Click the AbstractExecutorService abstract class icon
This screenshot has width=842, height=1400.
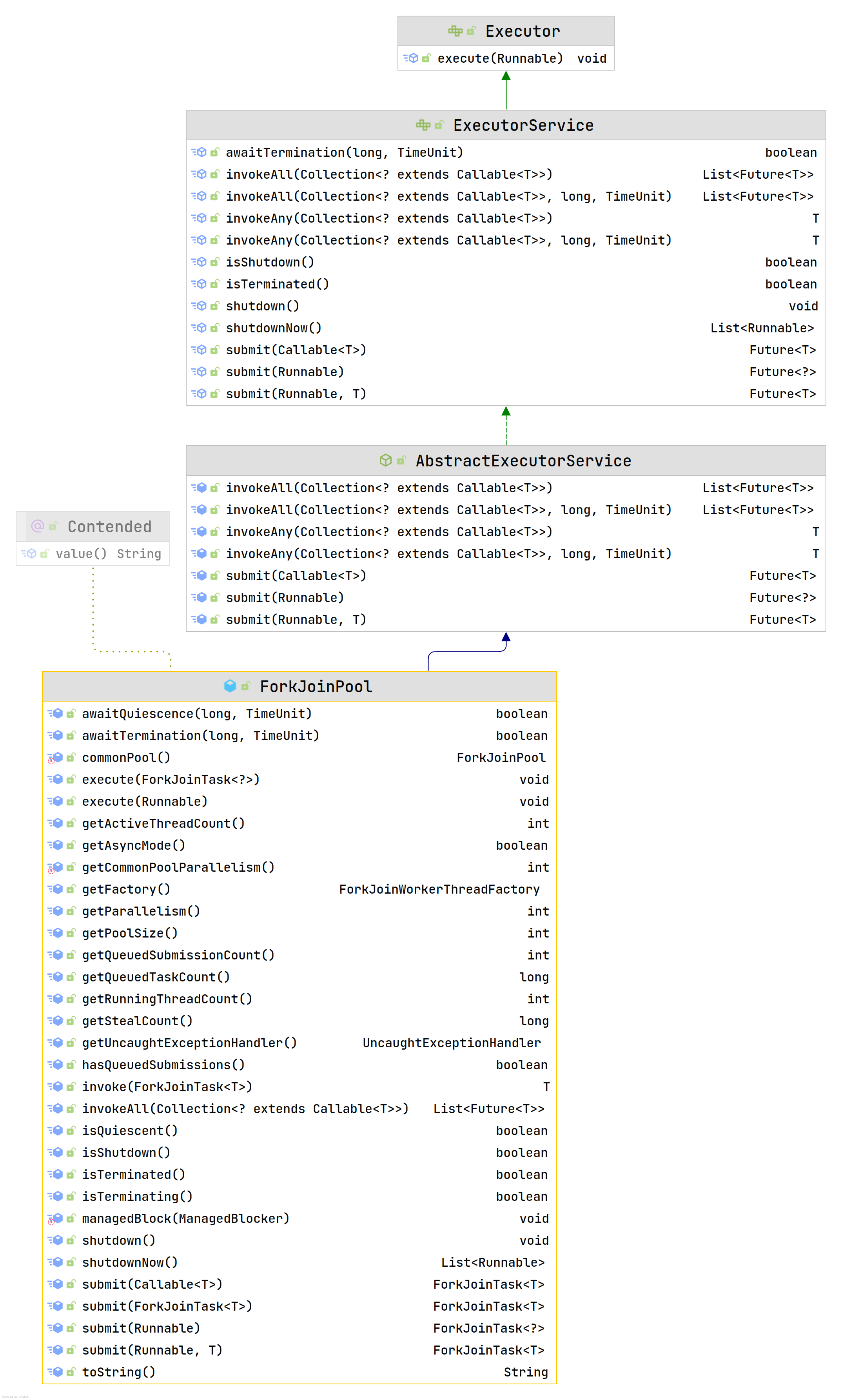(385, 460)
